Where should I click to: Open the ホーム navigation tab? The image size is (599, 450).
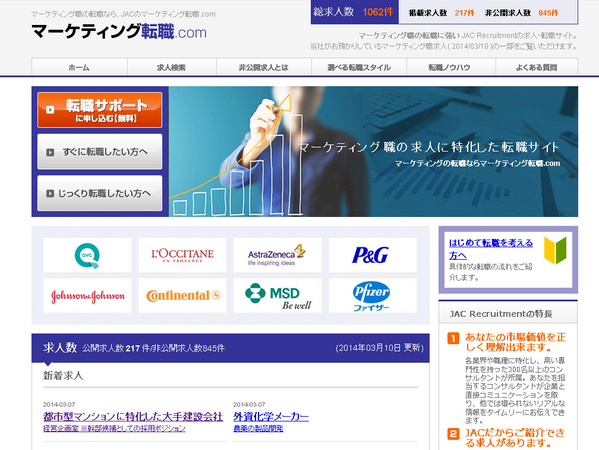(79, 67)
